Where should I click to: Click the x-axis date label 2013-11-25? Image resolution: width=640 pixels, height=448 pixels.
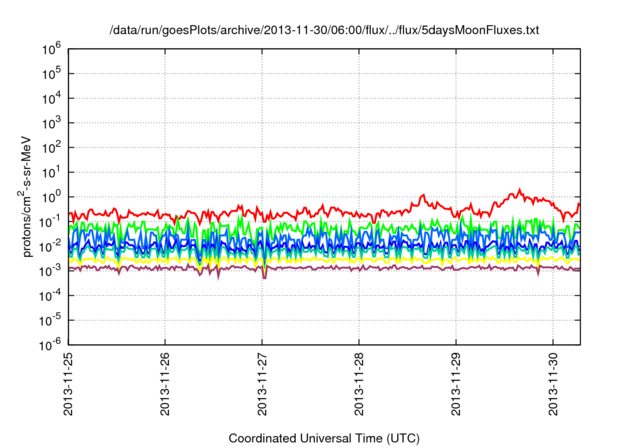[68, 384]
